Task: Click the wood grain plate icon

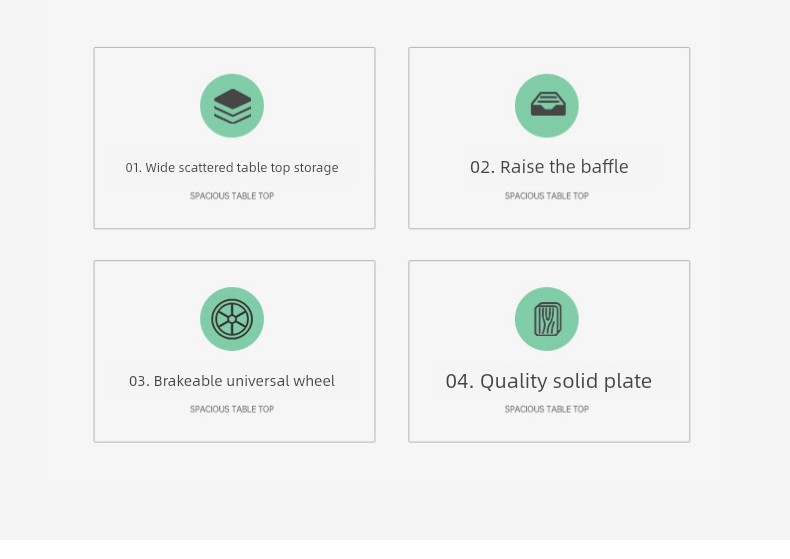Action: [x=548, y=319]
